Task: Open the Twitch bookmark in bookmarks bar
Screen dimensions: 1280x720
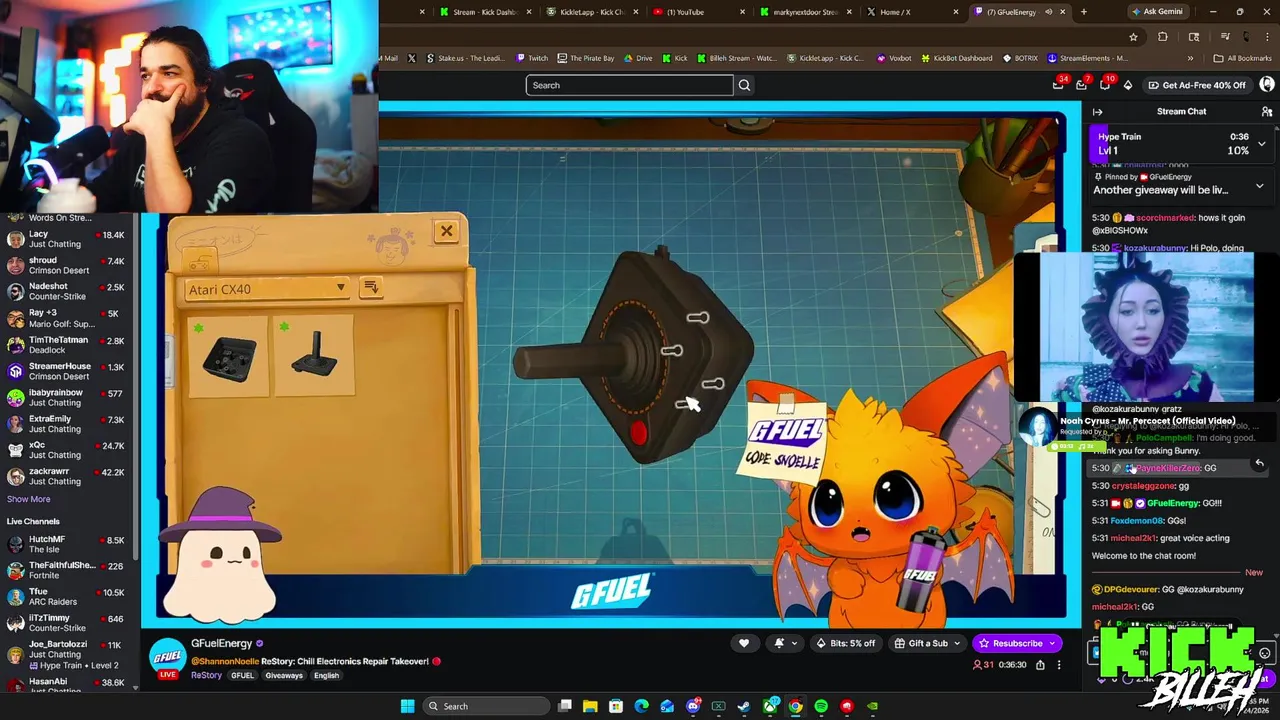Action: coord(532,58)
